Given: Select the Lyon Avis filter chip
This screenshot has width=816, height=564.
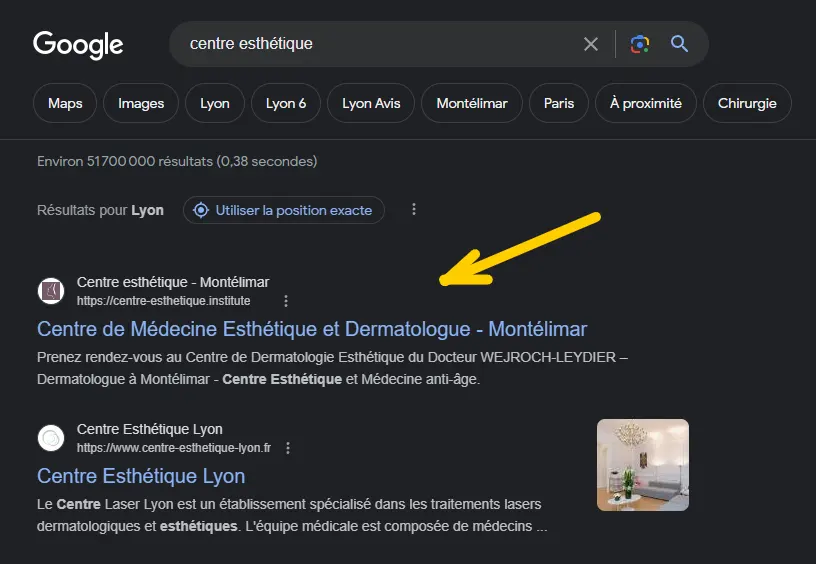Looking at the screenshot, I should (x=371, y=103).
